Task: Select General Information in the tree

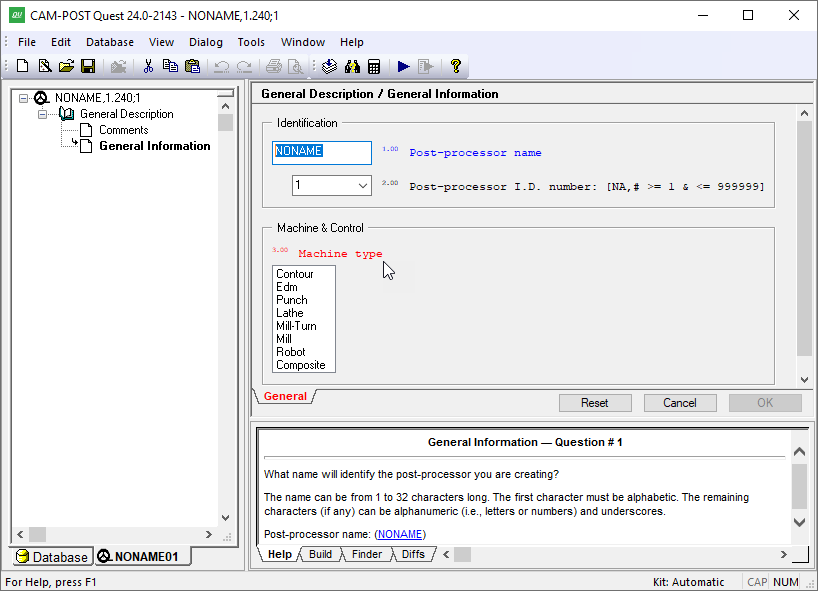Action: [x=154, y=146]
